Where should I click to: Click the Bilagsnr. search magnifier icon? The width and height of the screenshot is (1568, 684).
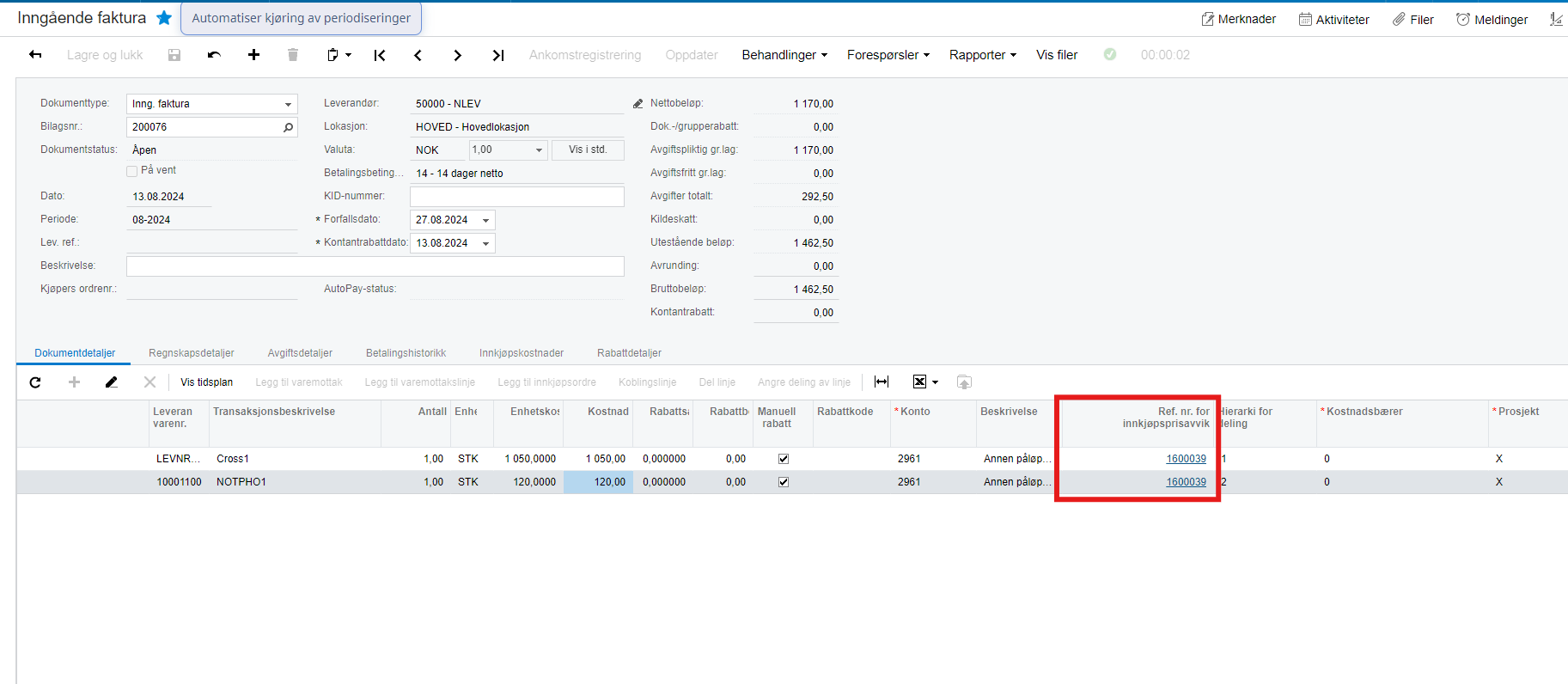289,127
